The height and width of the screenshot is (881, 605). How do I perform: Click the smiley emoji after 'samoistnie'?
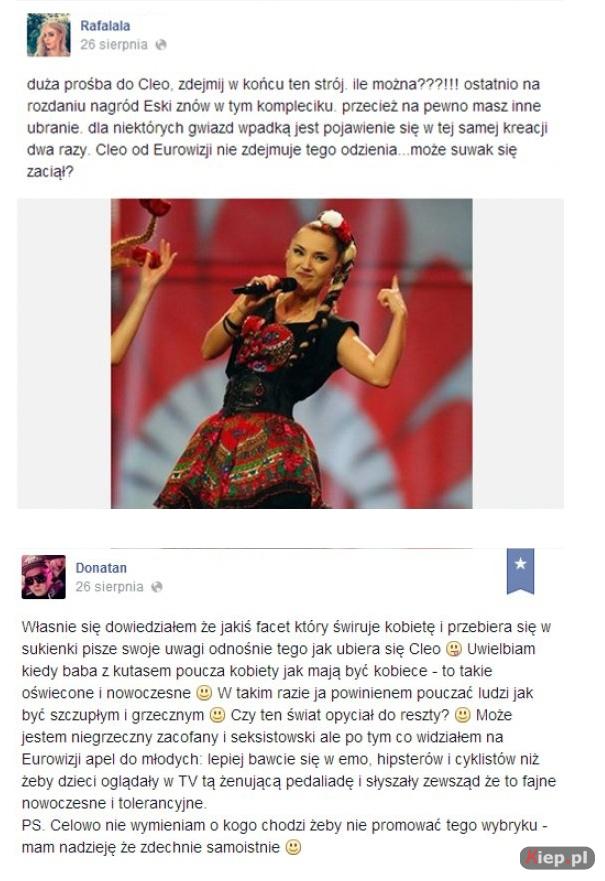point(293,847)
